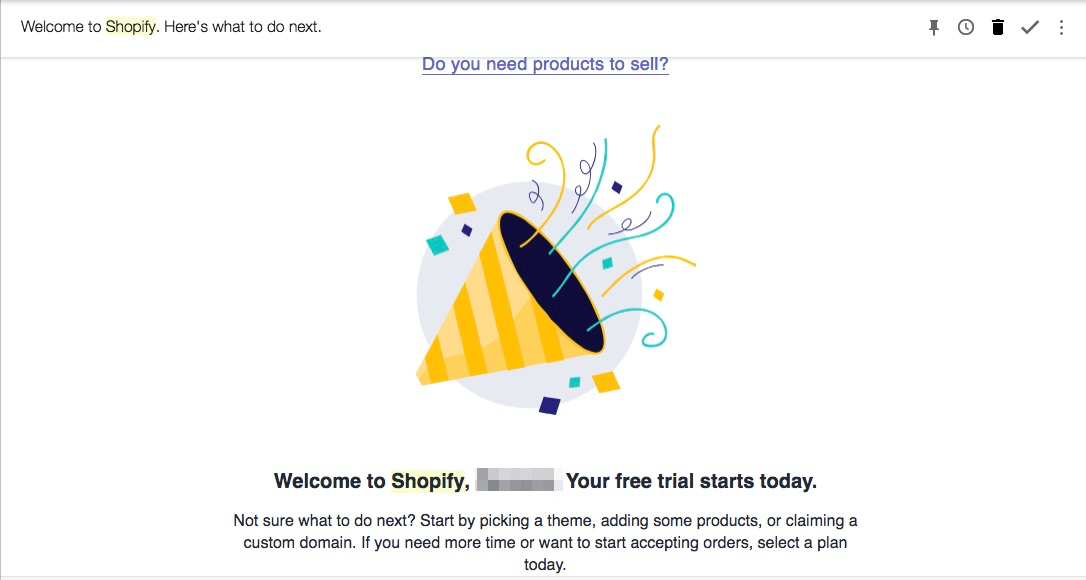Screen dimensions: 1086x580
Task: Click 'Your free trial starts today.' text
Action: point(691,481)
